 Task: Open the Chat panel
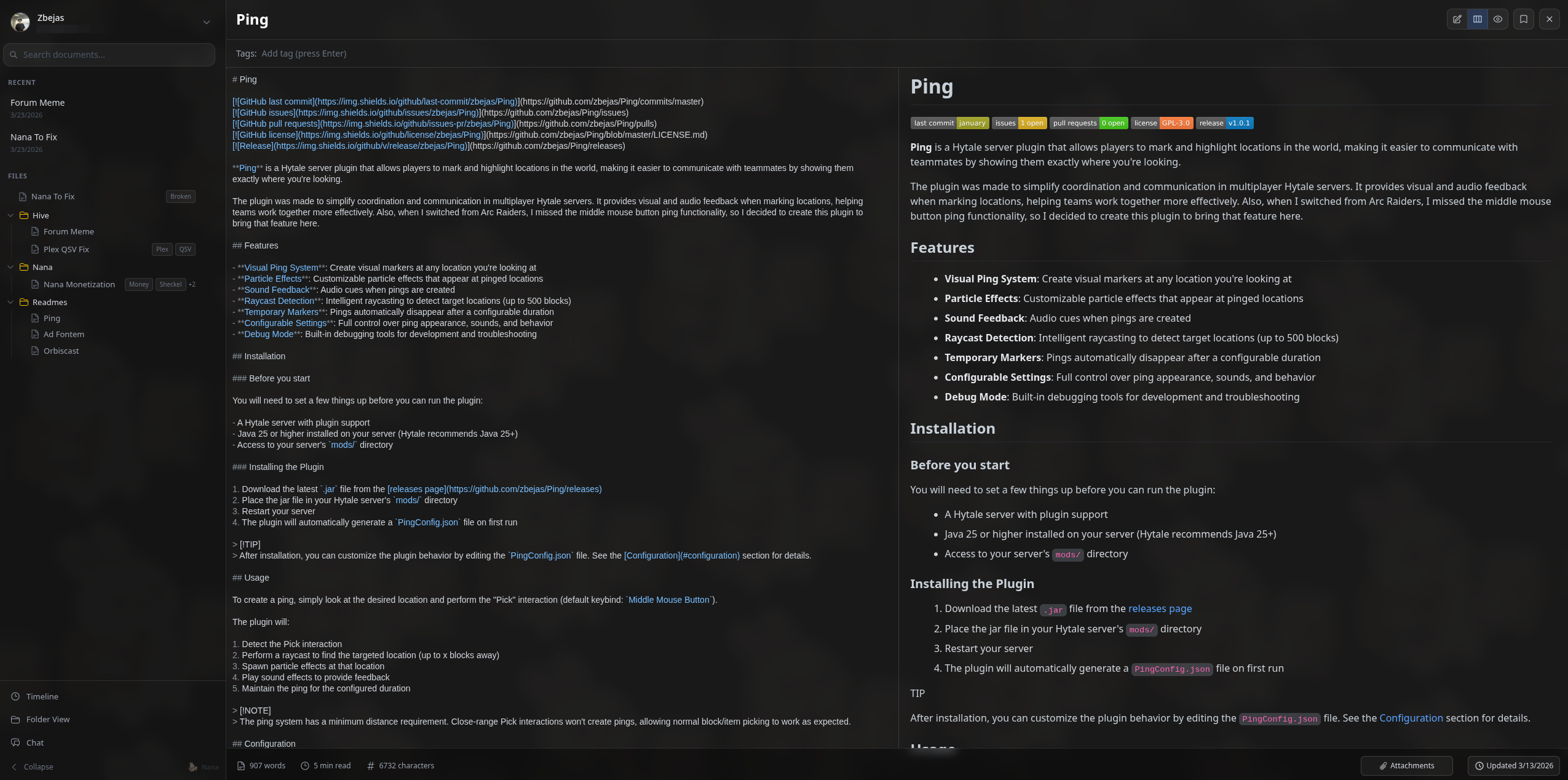pos(35,742)
